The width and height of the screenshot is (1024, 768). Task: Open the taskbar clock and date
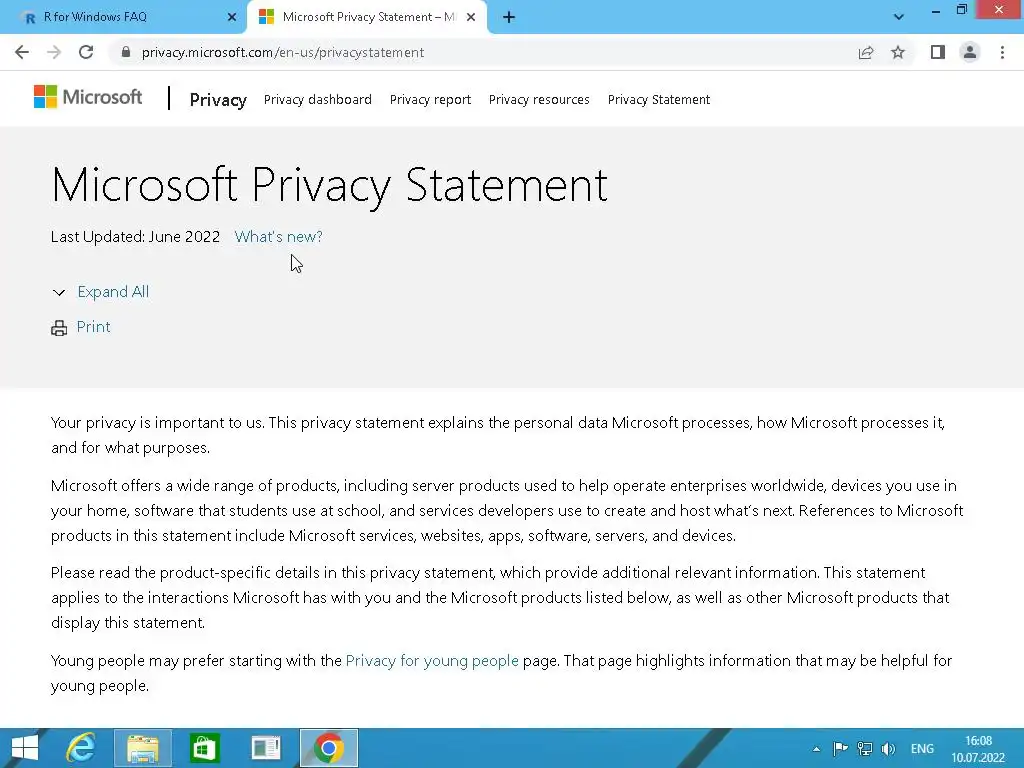[978, 749]
